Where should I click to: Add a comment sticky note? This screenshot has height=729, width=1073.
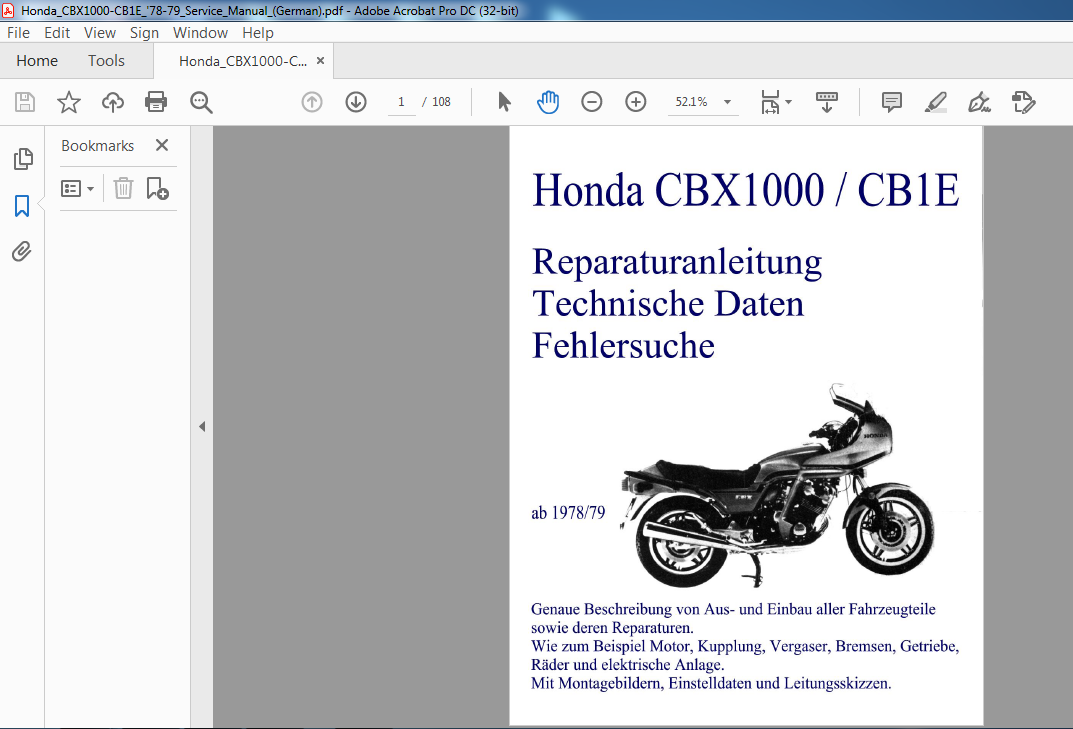click(892, 102)
